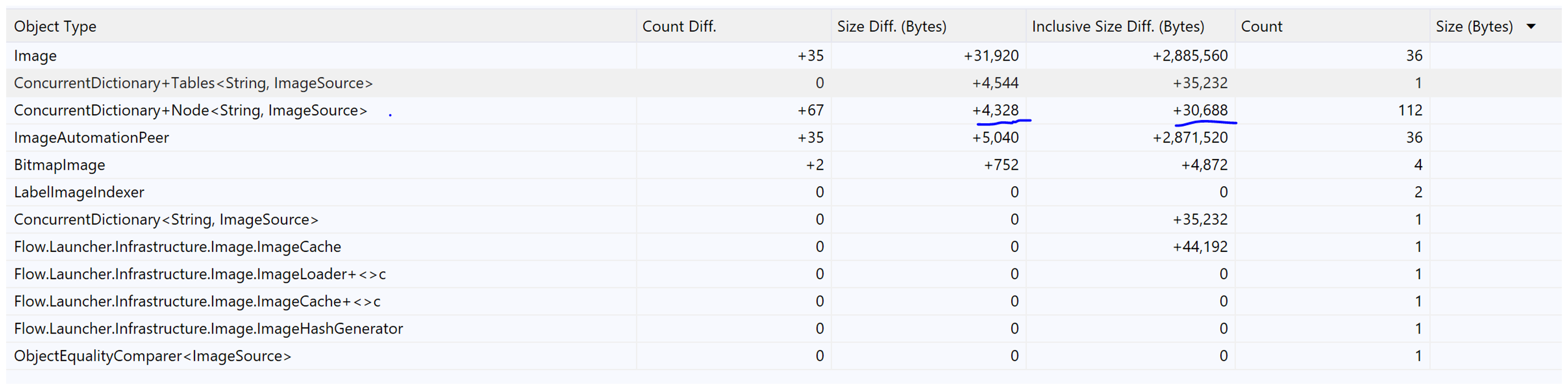Click the sort arrow on Size (Bytes)
This screenshot has height=391, width=1568.
tap(1532, 27)
